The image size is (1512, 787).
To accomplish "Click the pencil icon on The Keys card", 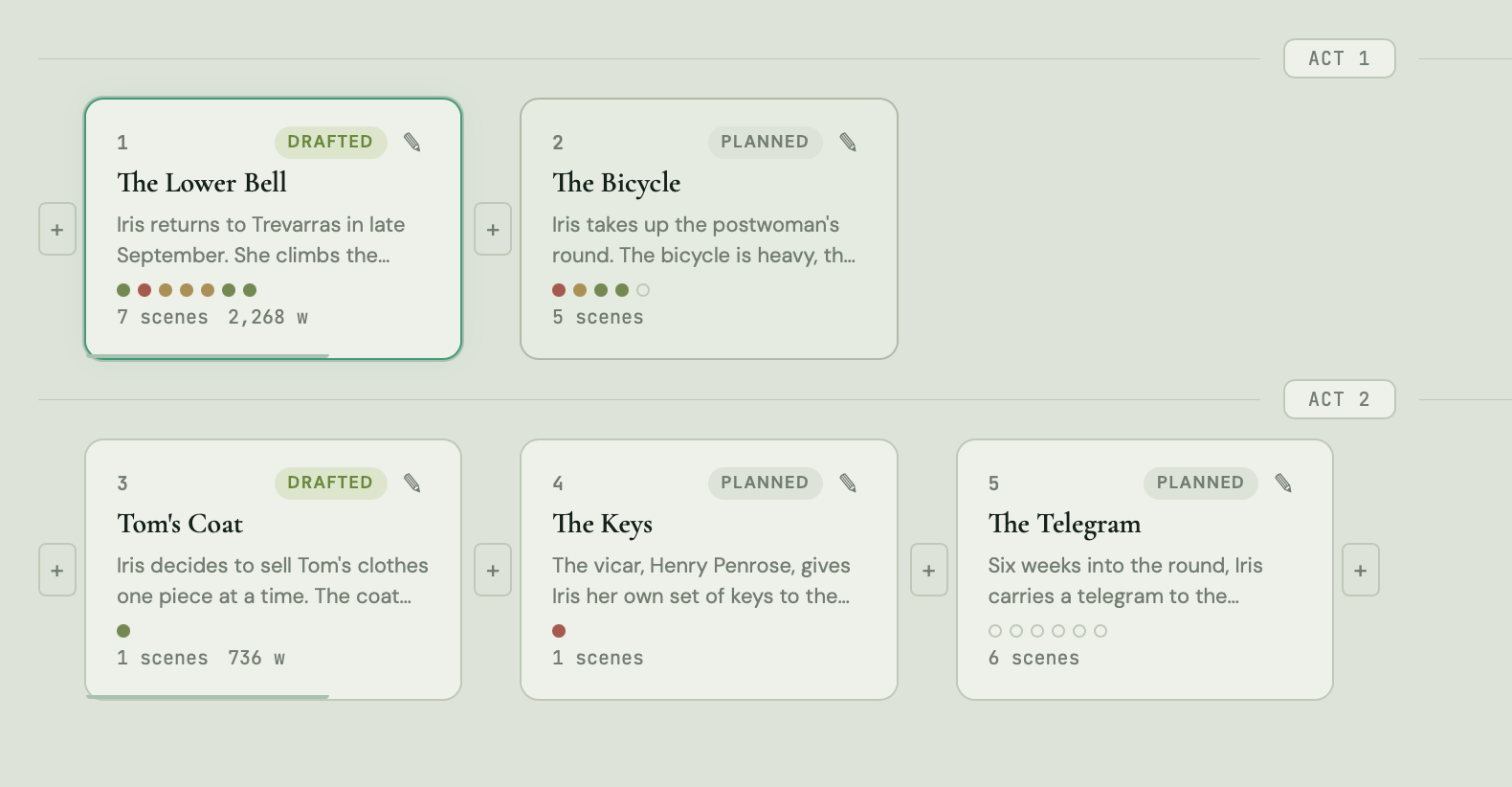I will [x=848, y=483].
